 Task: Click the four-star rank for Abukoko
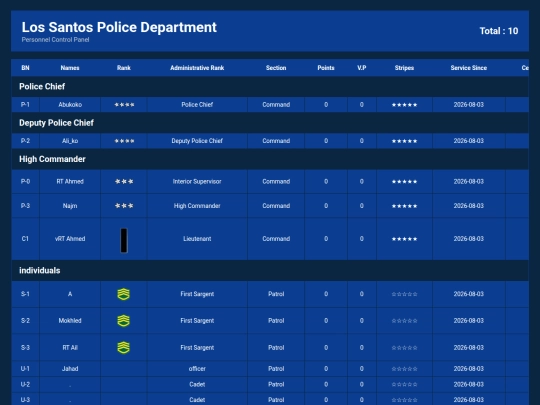pos(124,105)
